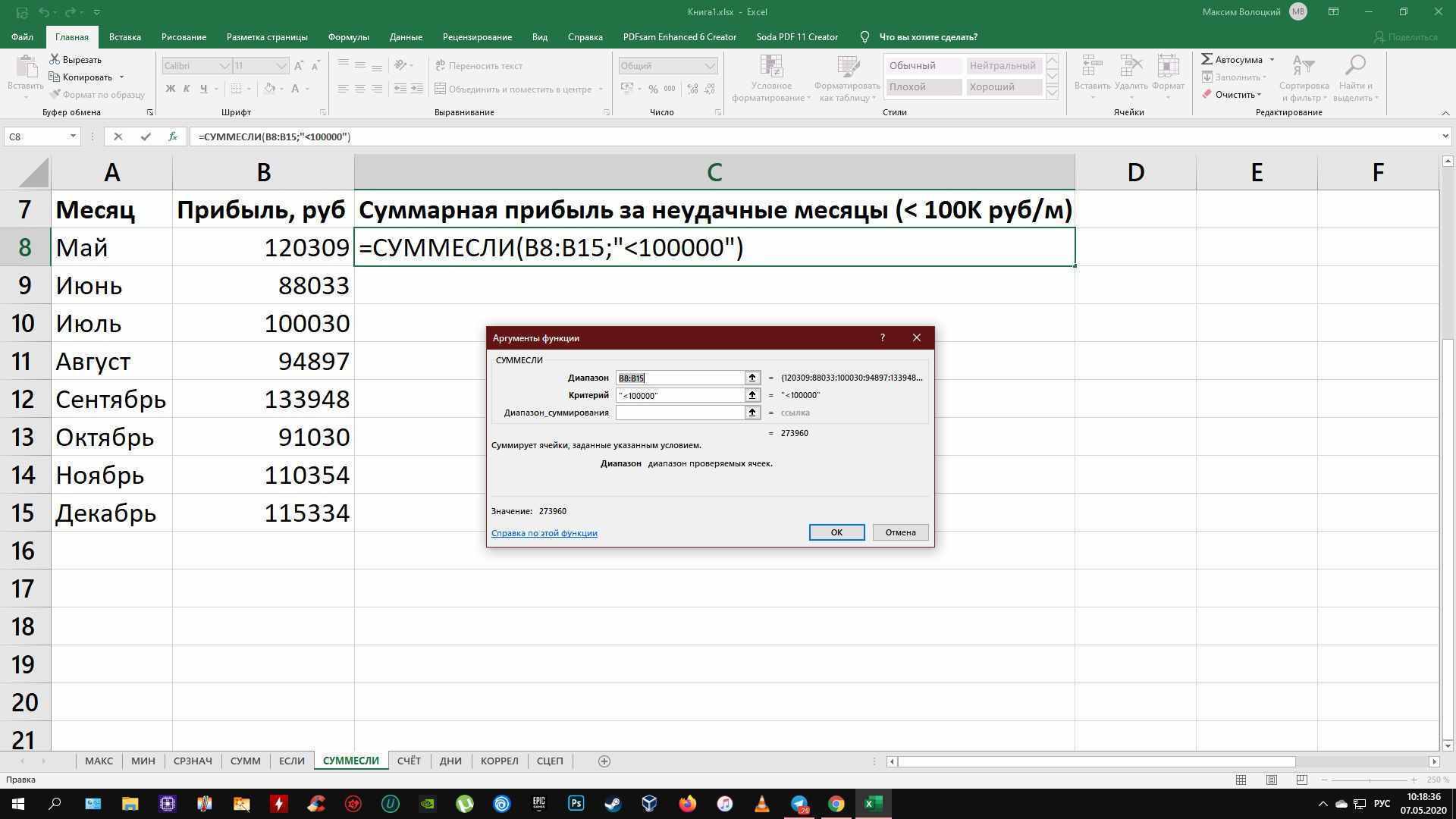Toggle italic formatting (К)
The height and width of the screenshot is (819, 1456).
point(187,89)
